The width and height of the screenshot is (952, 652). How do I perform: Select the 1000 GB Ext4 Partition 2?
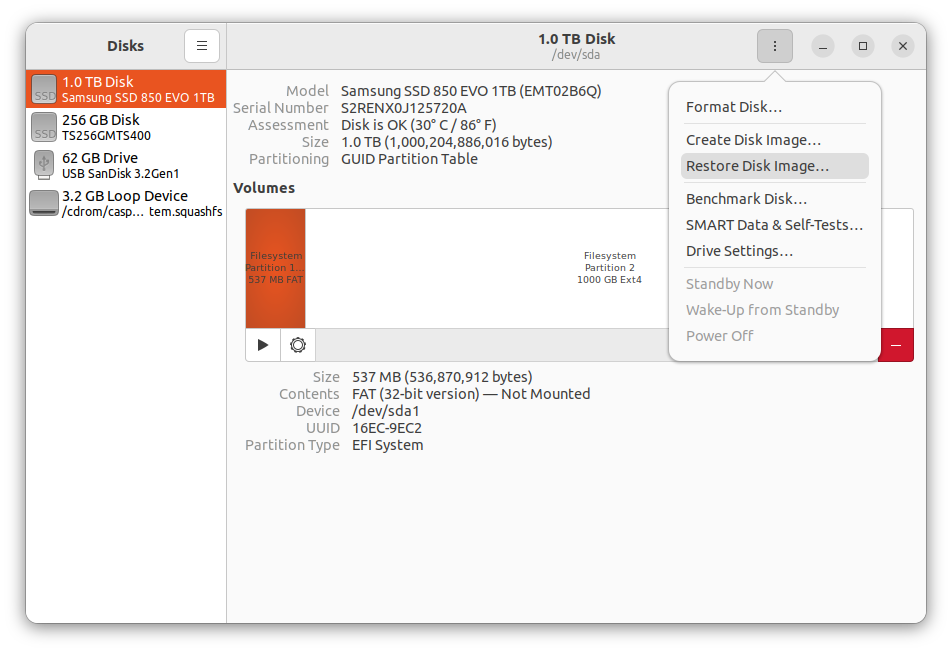610,268
